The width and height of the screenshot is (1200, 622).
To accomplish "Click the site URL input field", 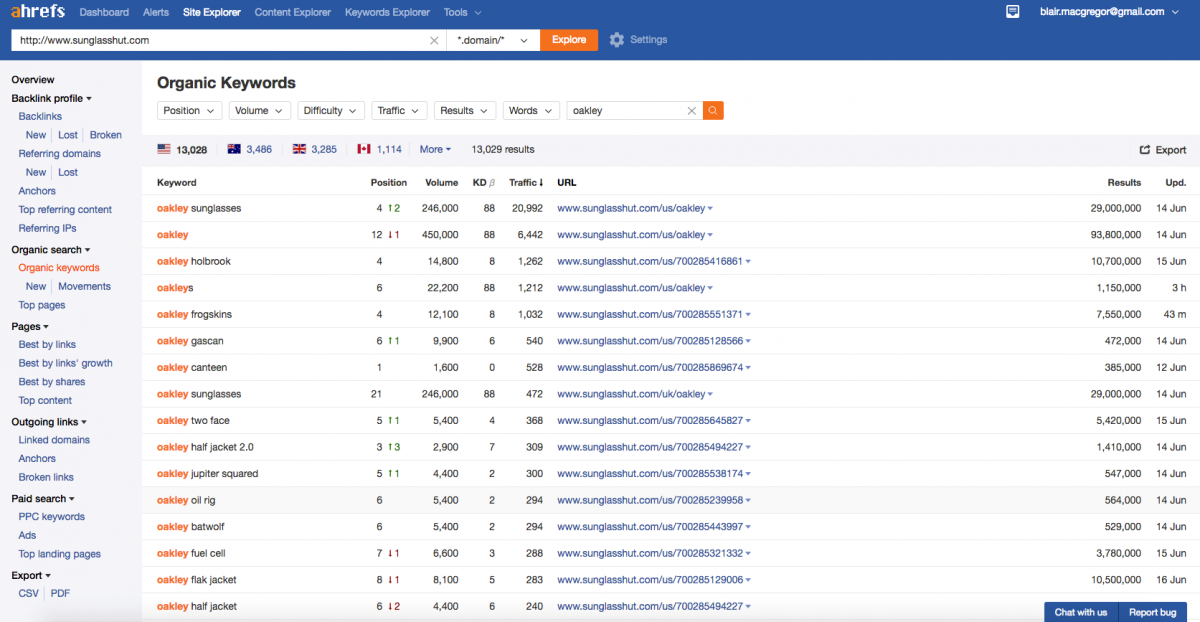I will pyautogui.click(x=220, y=40).
